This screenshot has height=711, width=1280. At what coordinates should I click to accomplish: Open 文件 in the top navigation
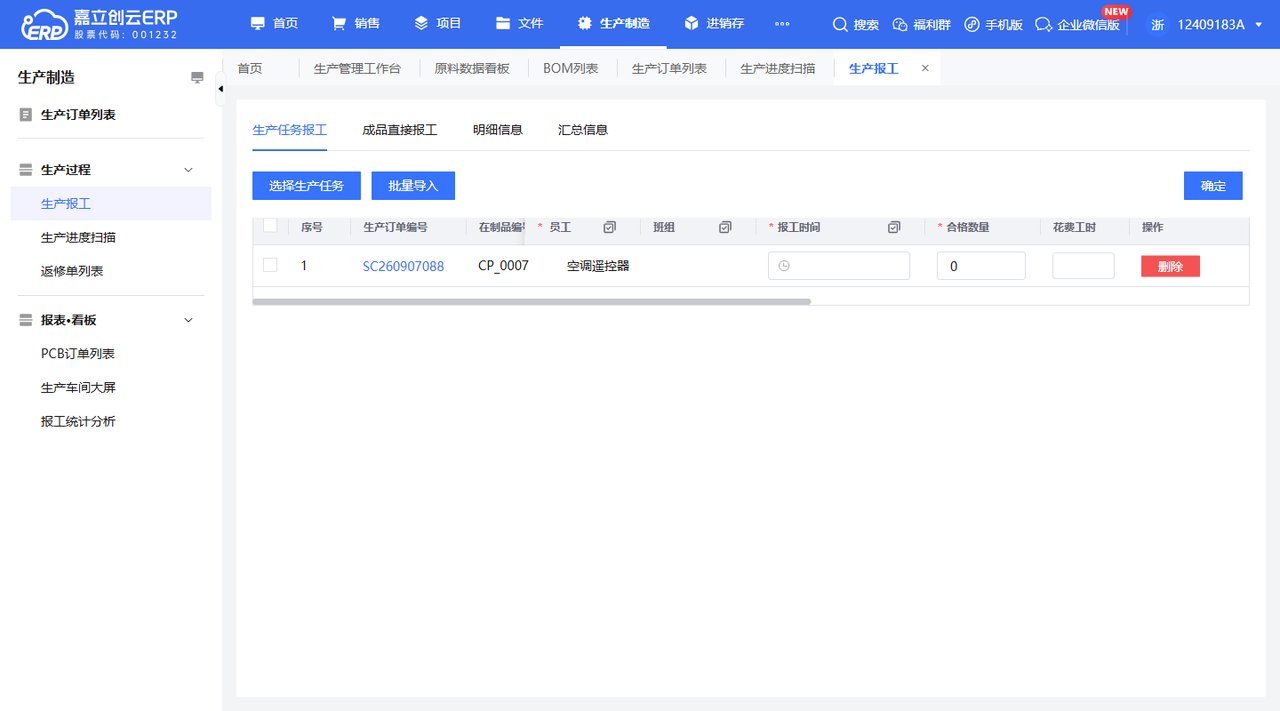520,24
